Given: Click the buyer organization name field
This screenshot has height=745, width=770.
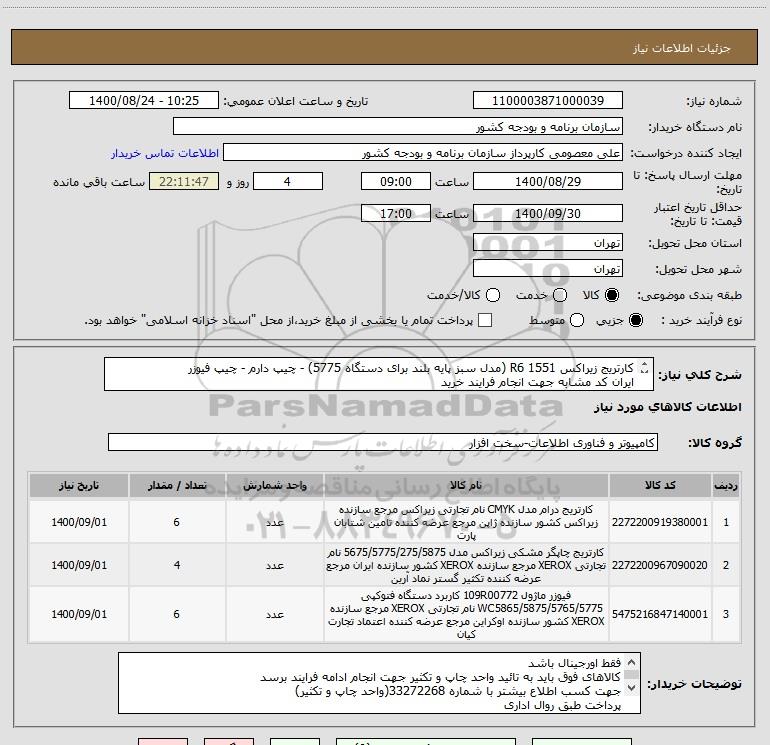Looking at the screenshot, I should [x=398, y=127].
